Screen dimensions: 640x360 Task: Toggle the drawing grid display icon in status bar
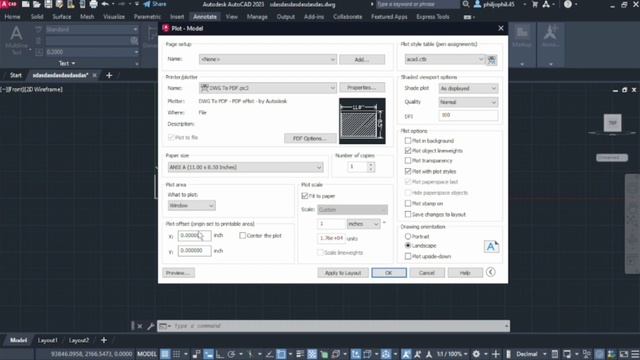tap(165, 354)
